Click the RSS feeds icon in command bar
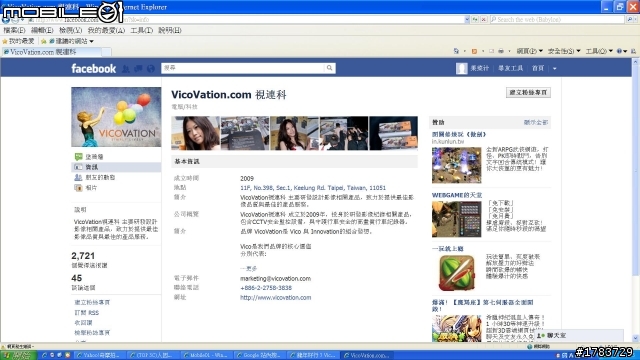This screenshot has height=360, width=640. [x=474, y=51]
